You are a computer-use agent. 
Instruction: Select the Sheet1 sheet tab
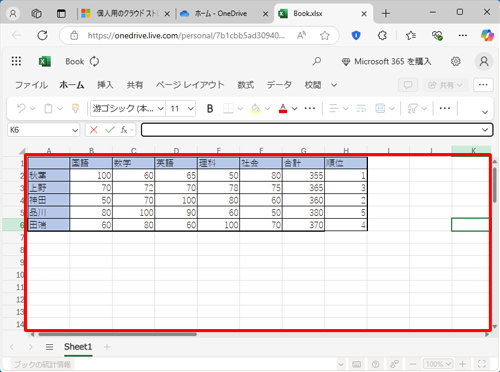(x=78, y=347)
